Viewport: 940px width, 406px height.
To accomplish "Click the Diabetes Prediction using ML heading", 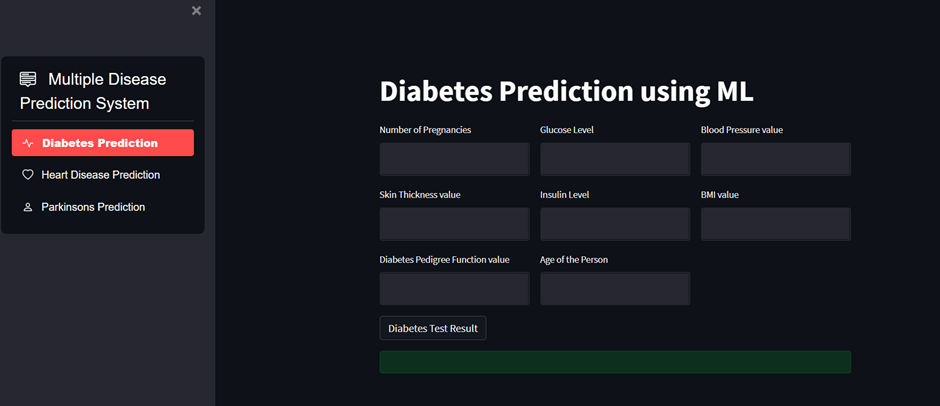I will (567, 92).
